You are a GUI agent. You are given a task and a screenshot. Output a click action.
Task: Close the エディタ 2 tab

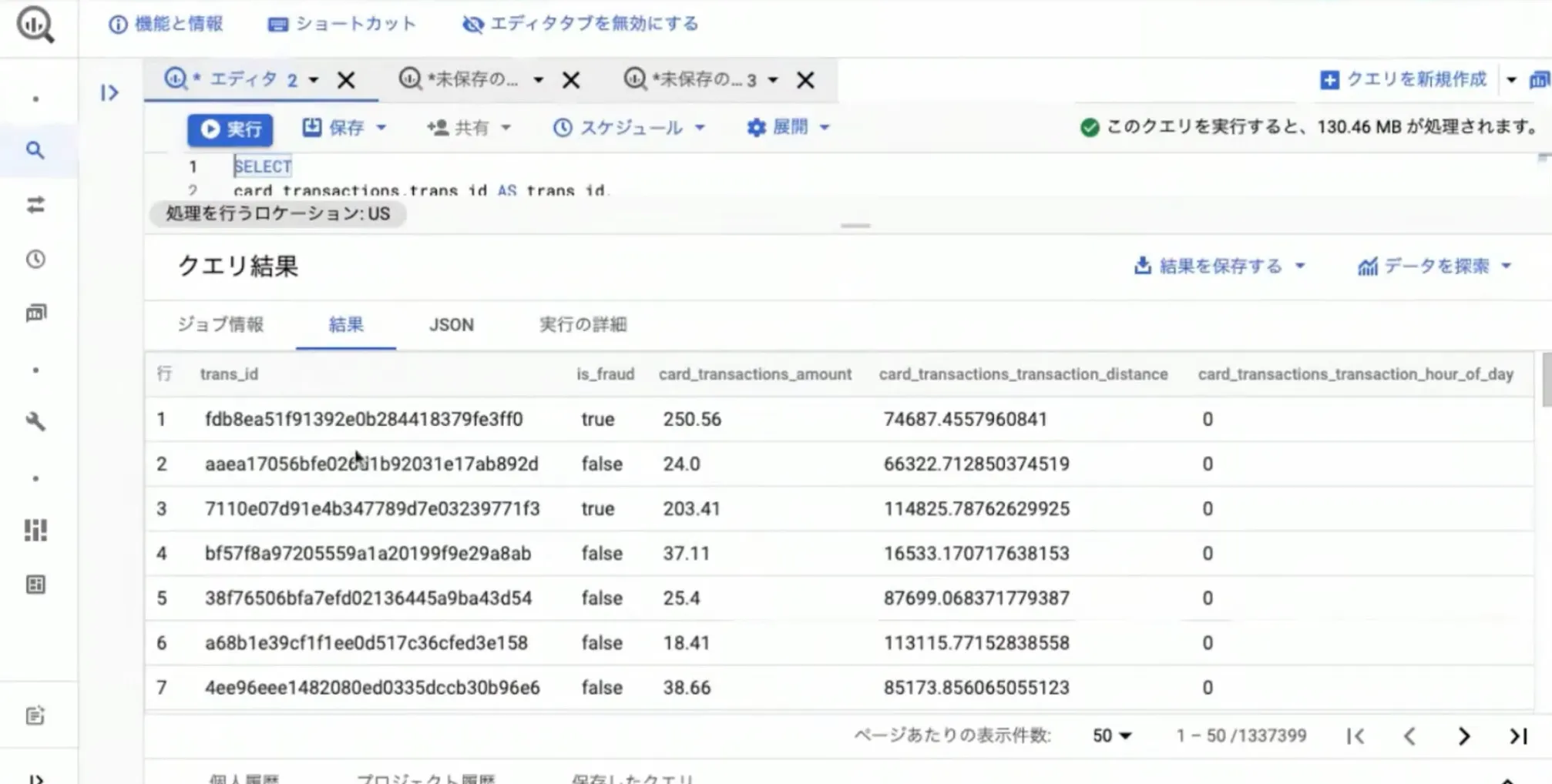346,80
